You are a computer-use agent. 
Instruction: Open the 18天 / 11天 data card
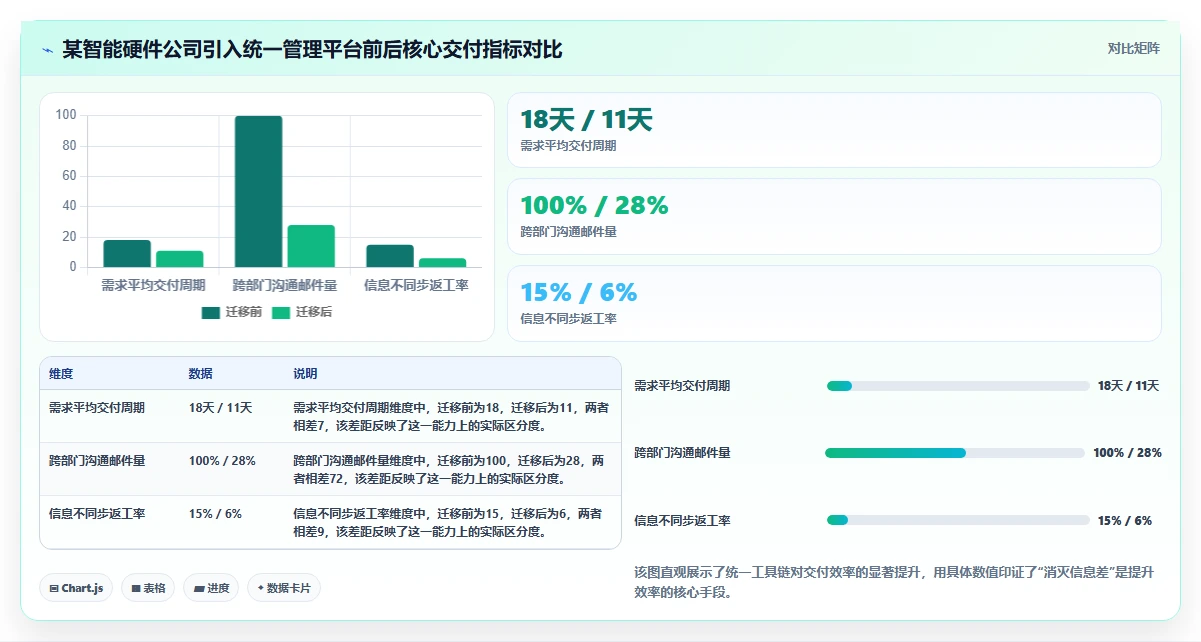click(x=834, y=130)
